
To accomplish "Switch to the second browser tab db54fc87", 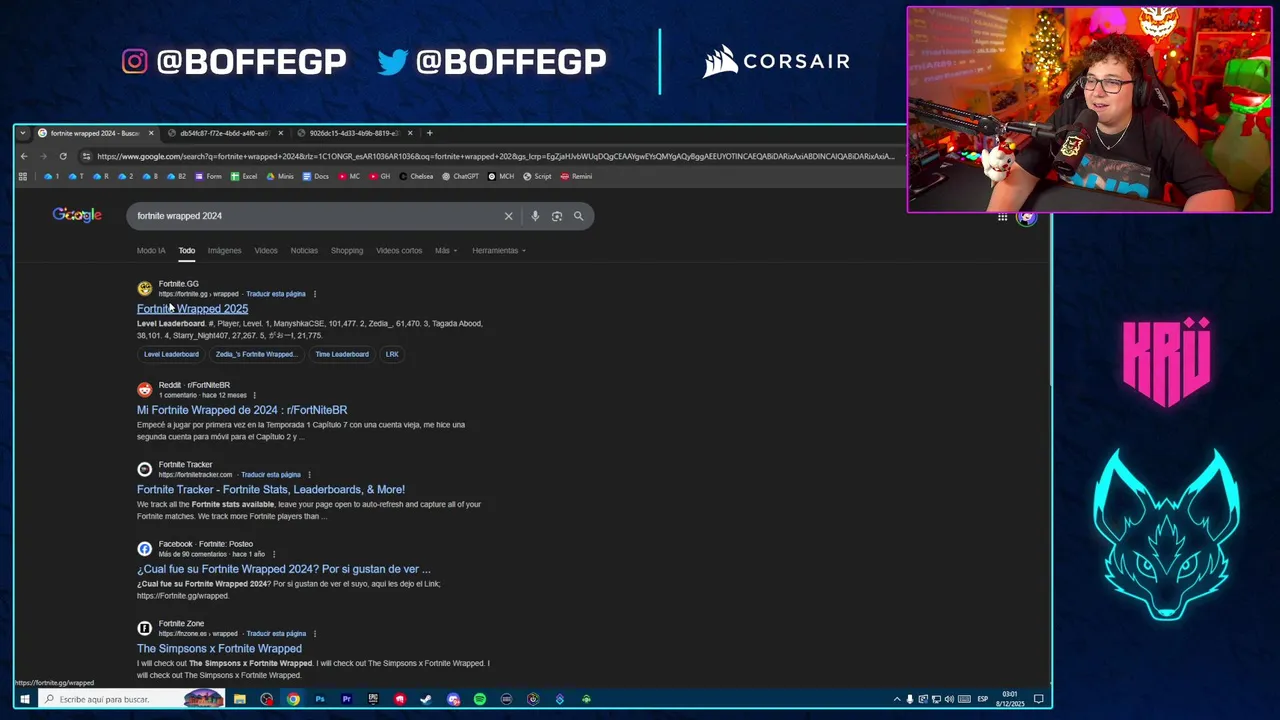I will 224,133.
